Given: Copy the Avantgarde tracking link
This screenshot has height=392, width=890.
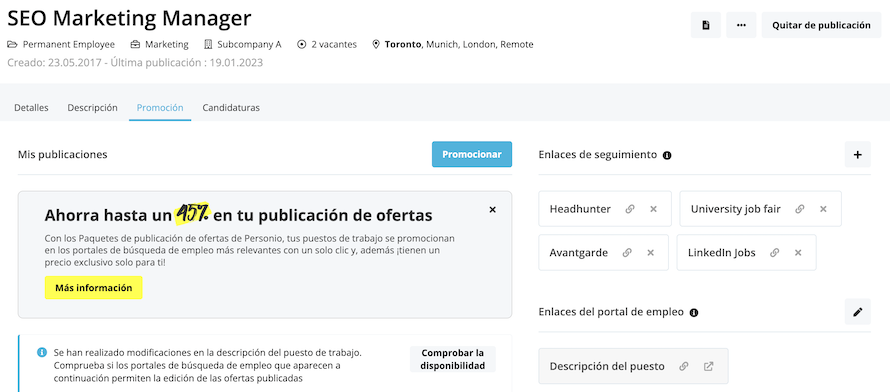Looking at the screenshot, I should coord(627,253).
